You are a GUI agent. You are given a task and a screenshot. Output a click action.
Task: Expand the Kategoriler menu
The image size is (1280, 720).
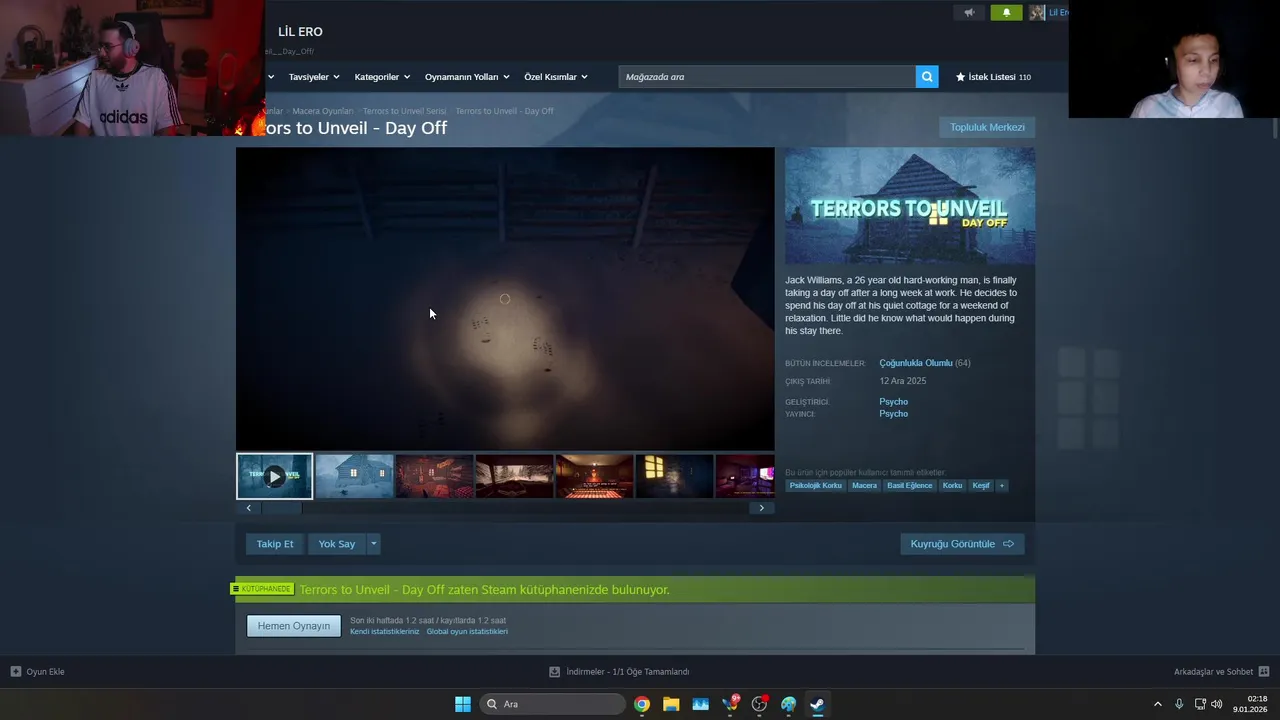pyautogui.click(x=382, y=77)
